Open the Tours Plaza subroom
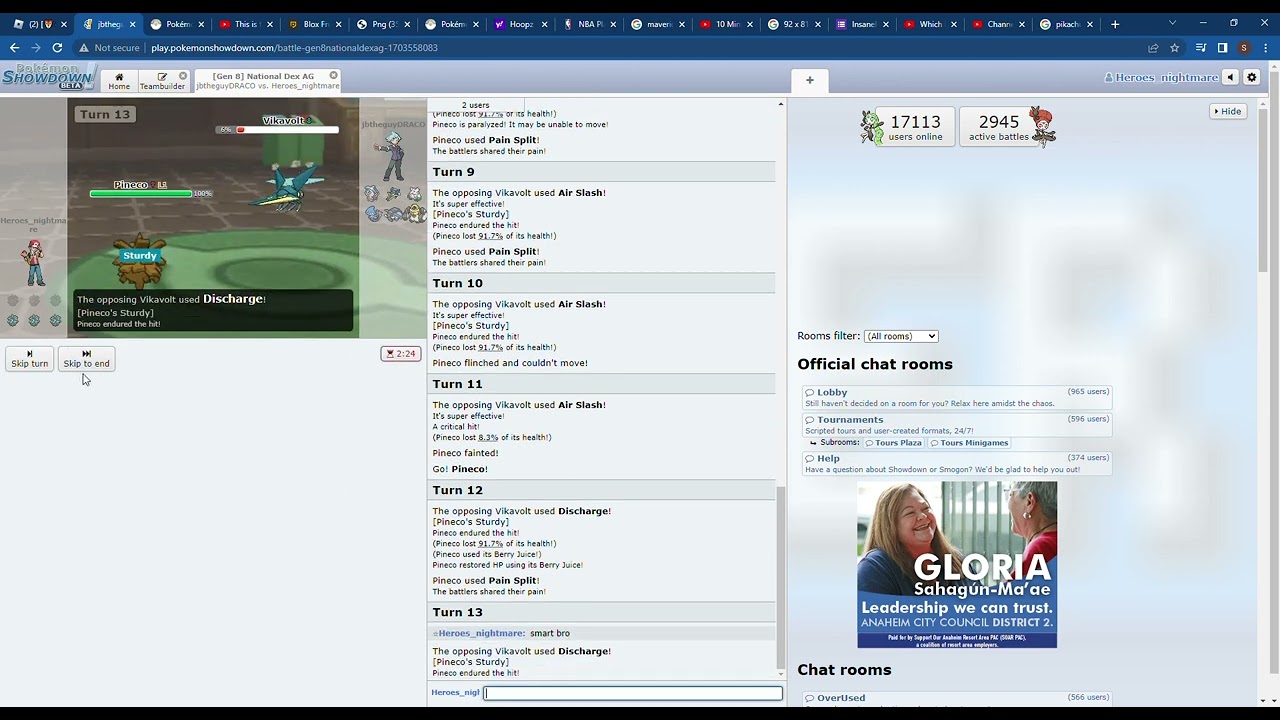Screen dimensions: 1280x720 (894, 443)
